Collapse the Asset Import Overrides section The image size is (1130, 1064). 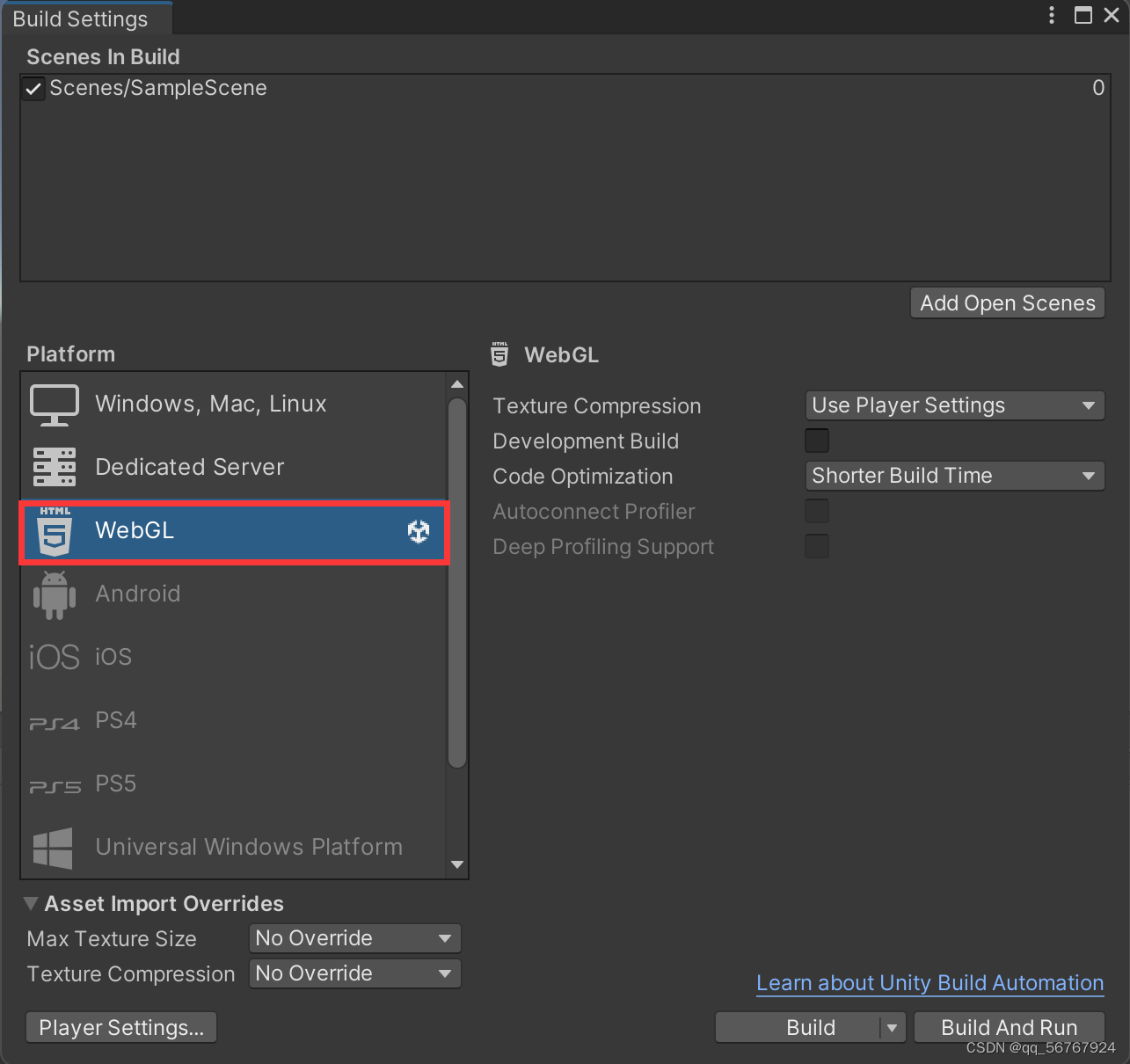click(x=31, y=903)
